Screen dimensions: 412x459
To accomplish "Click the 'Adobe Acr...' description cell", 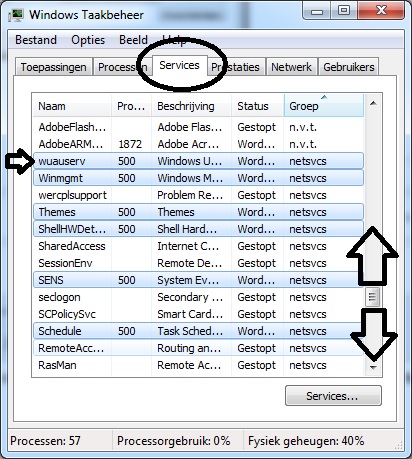I will pyautogui.click(x=188, y=144).
